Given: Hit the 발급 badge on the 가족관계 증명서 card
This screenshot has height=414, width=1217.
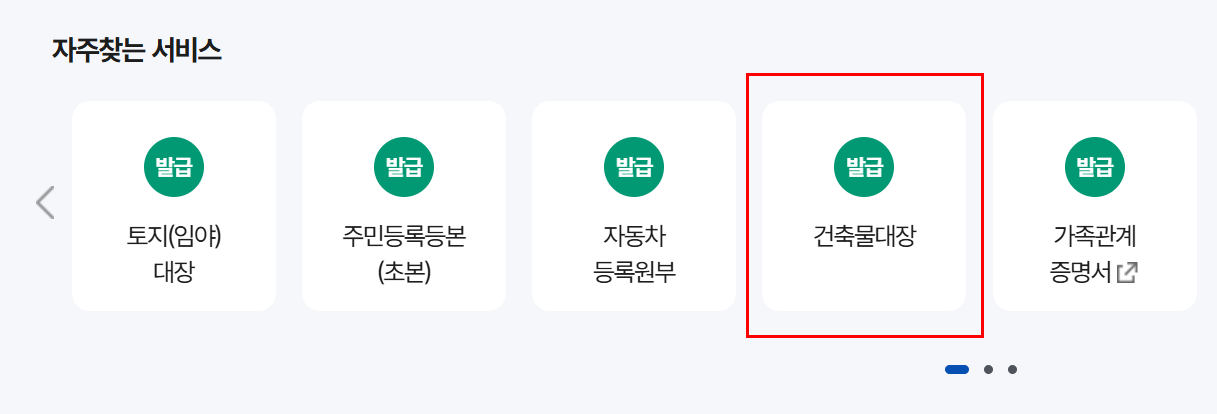Looking at the screenshot, I should click(1094, 166).
